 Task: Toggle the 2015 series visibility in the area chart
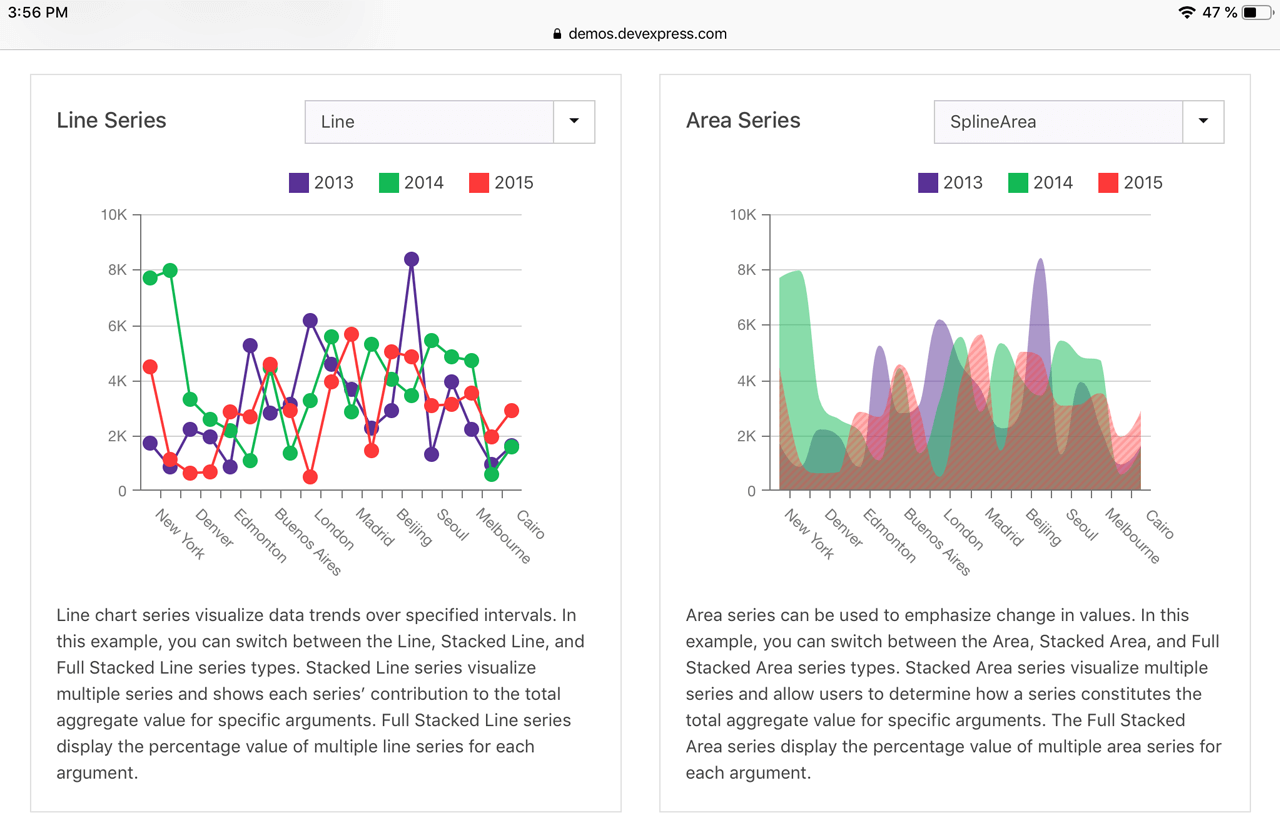pyautogui.click(x=1129, y=182)
